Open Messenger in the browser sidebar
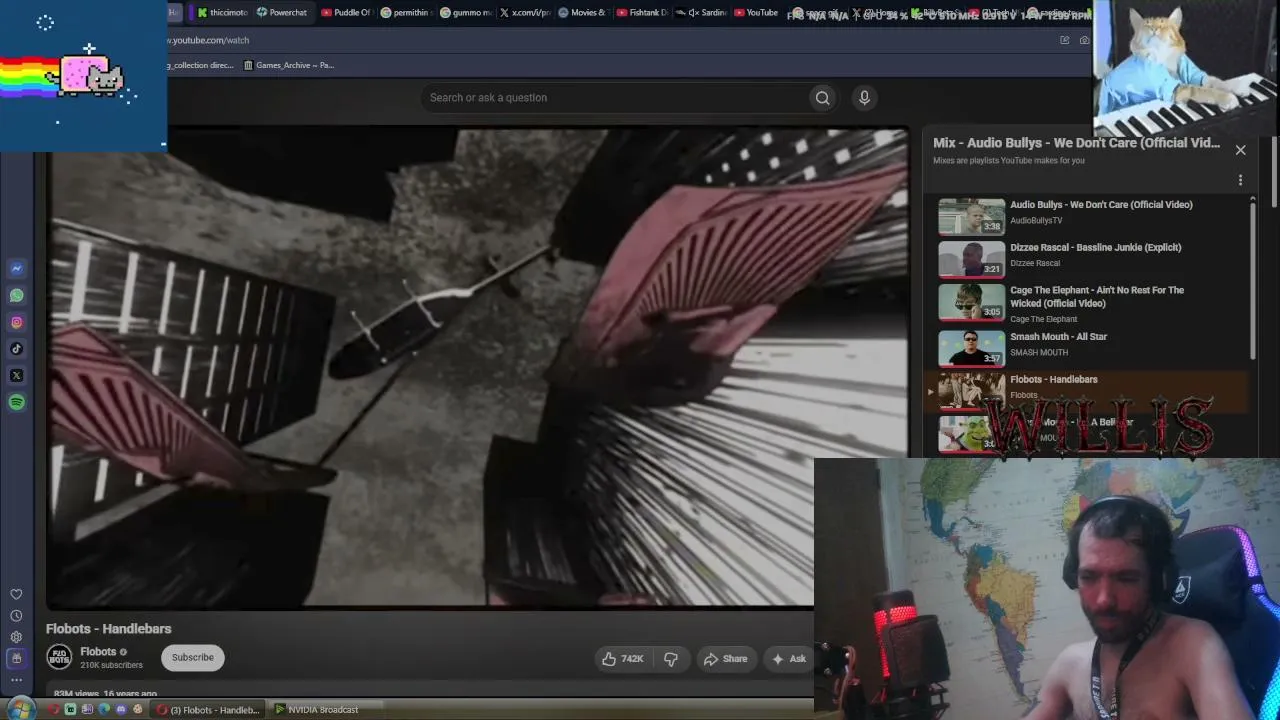Viewport: 1280px width, 720px height. pyautogui.click(x=16, y=269)
